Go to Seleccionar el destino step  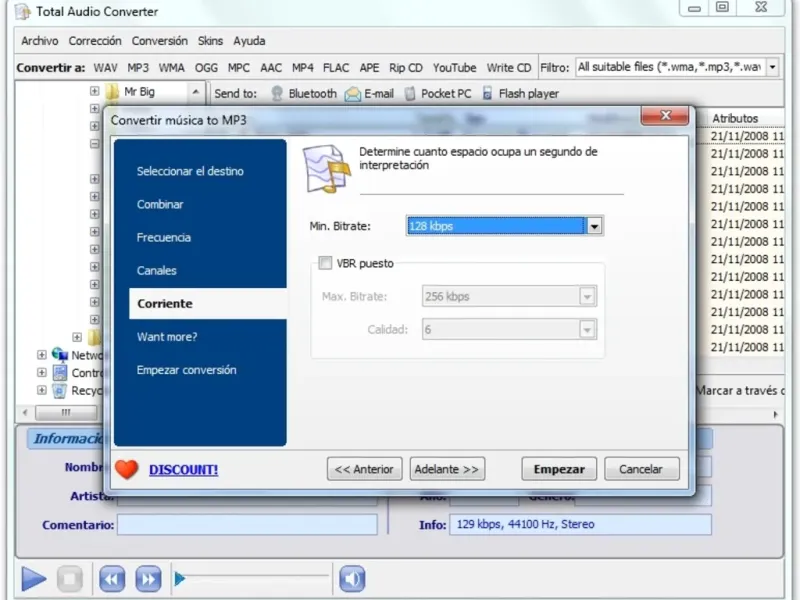coord(190,171)
